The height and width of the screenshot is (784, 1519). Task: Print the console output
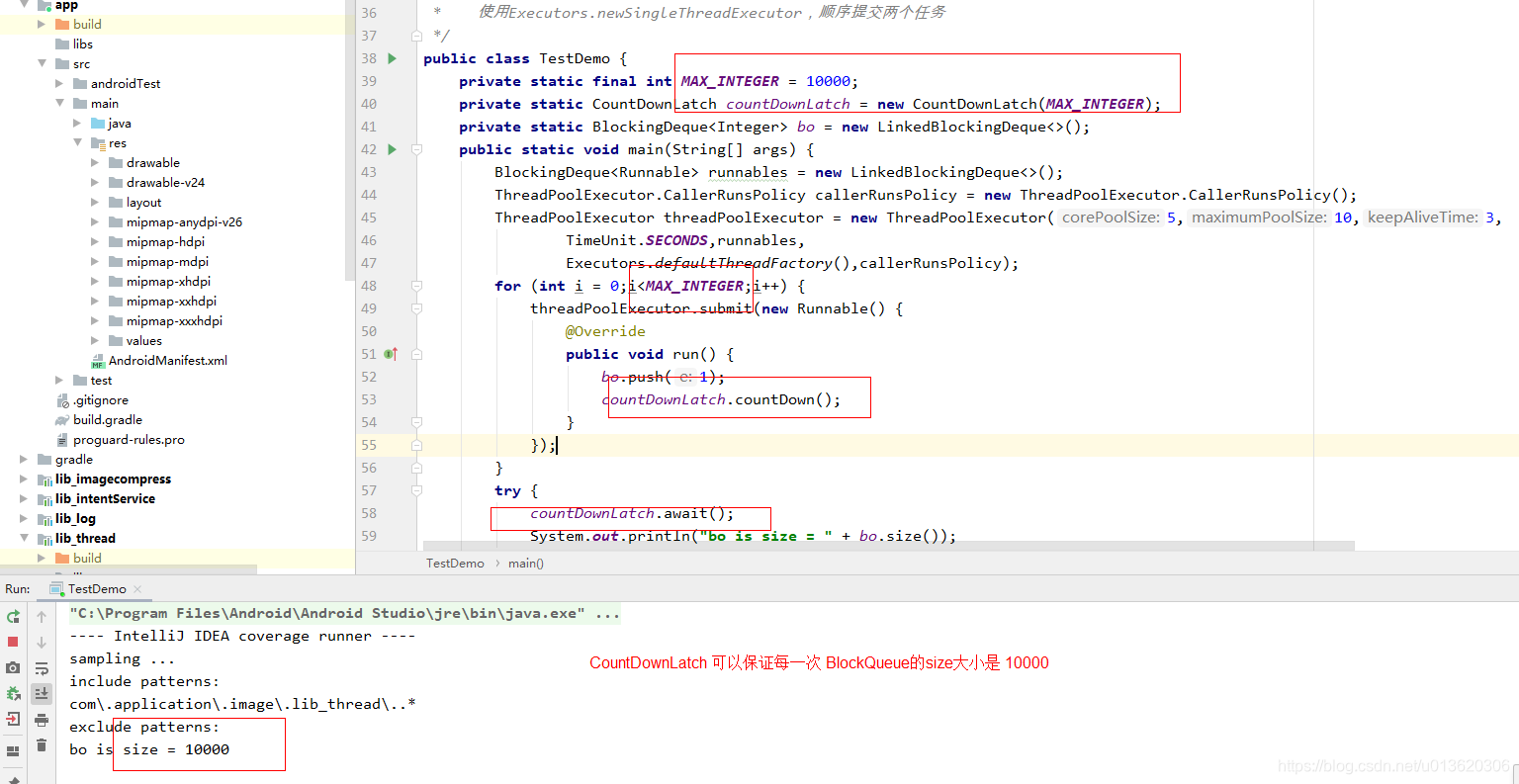click(41, 720)
